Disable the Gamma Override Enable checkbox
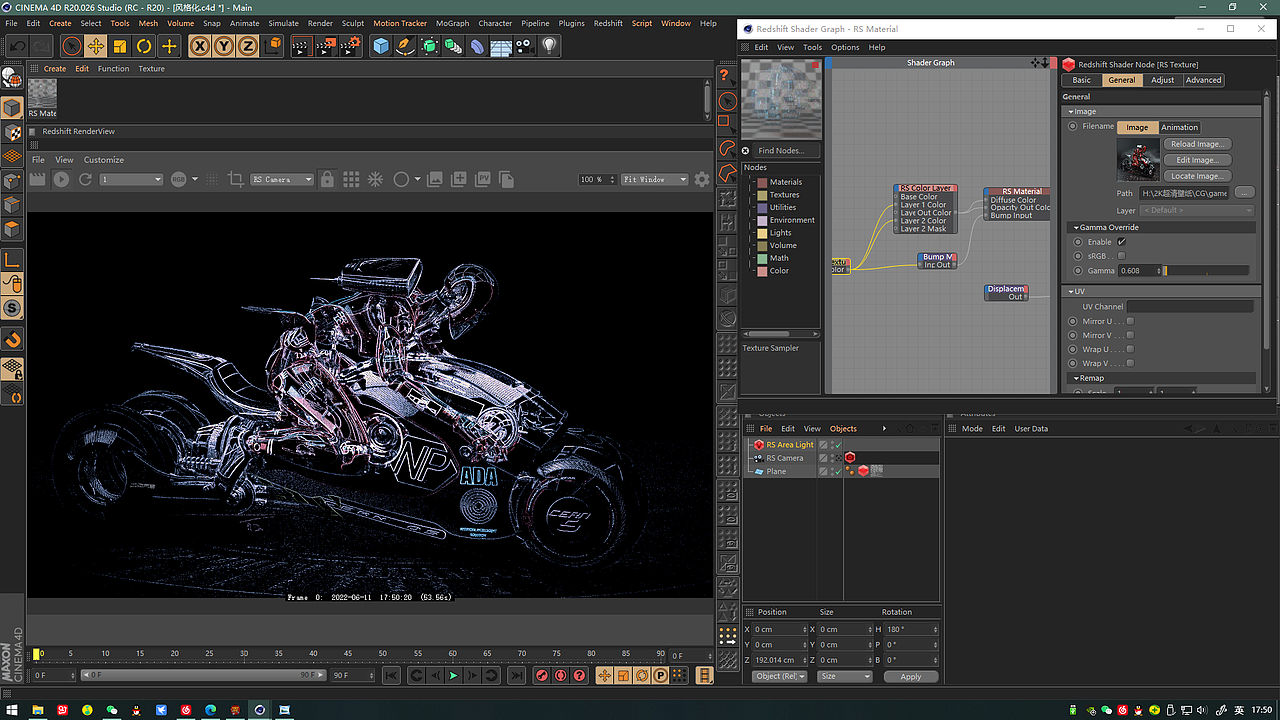The height and width of the screenshot is (720, 1280). click(x=1121, y=242)
